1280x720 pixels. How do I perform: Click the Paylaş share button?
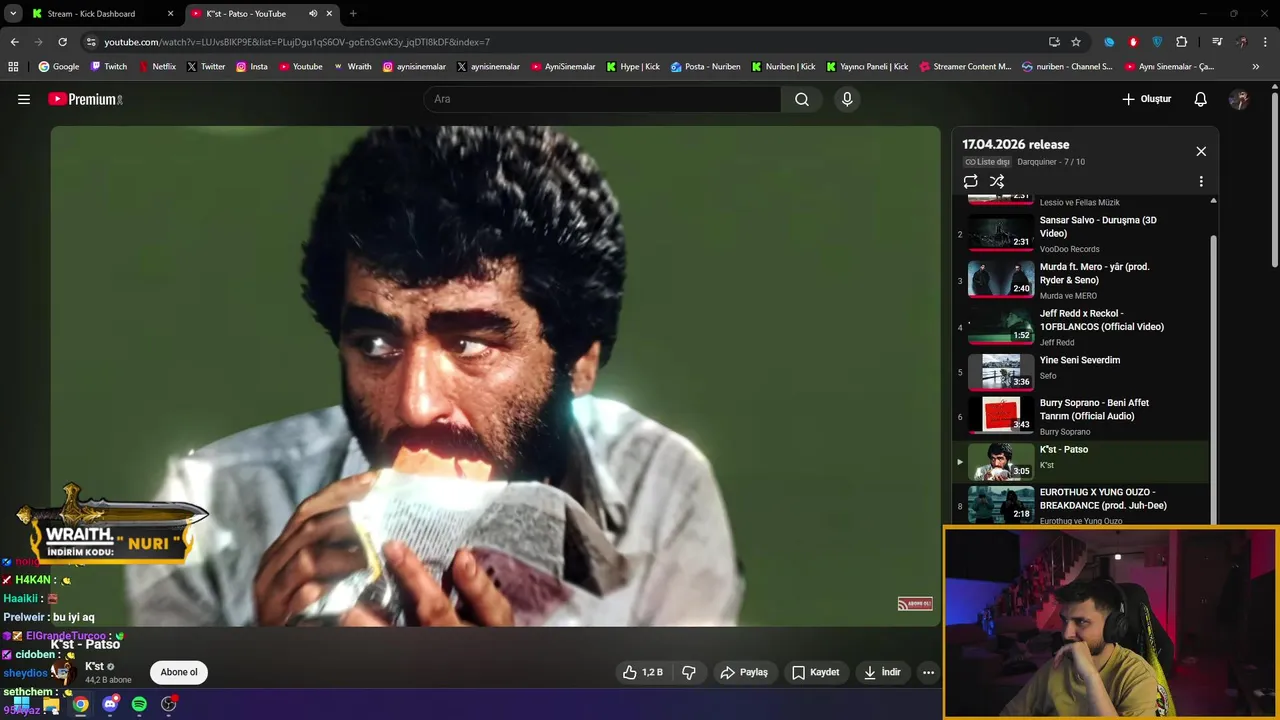tap(744, 672)
